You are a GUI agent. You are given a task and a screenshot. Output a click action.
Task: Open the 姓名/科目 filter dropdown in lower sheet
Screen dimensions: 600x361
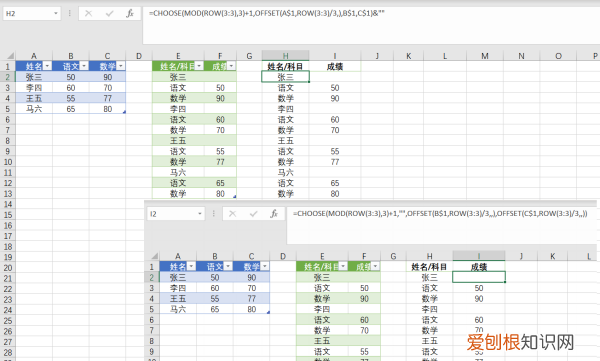(343, 266)
